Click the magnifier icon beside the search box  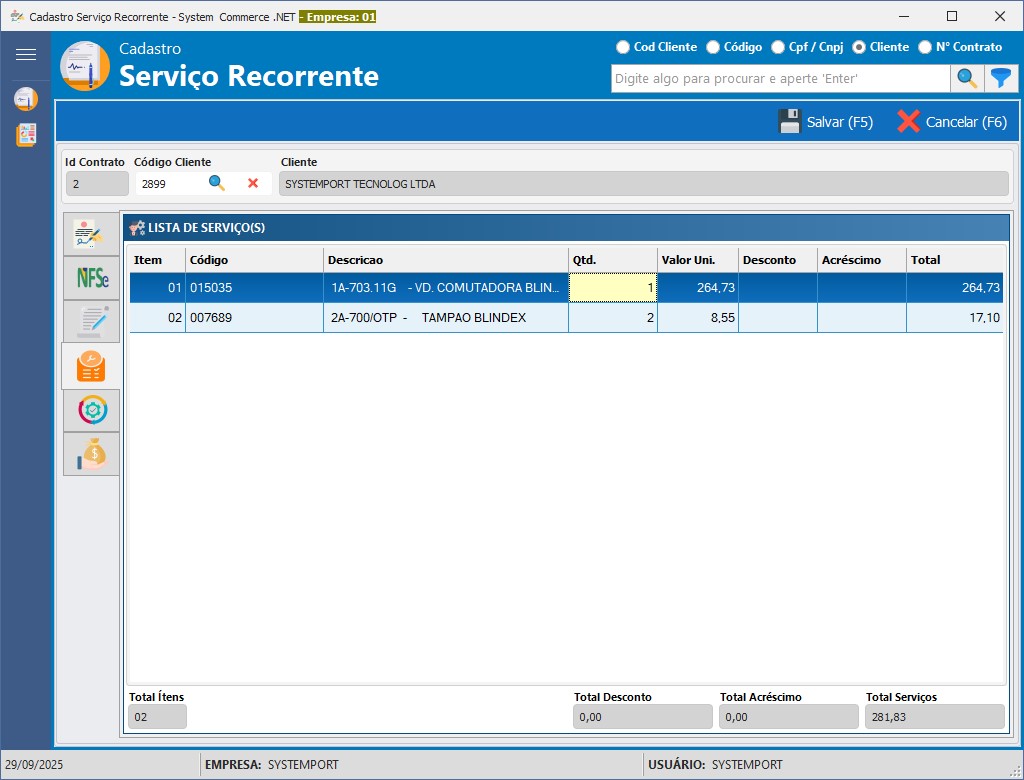point(966,78)
